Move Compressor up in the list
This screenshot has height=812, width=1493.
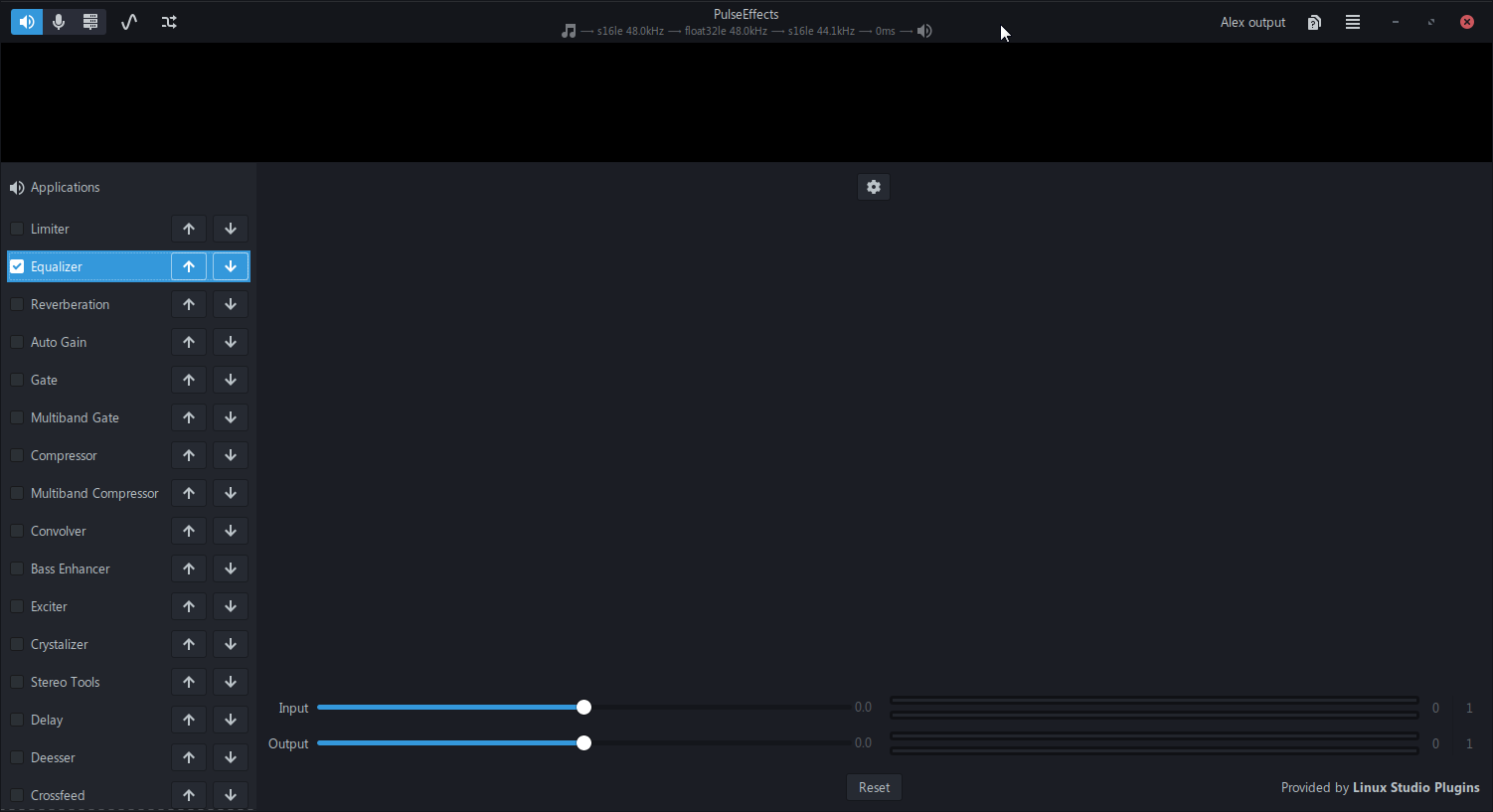[189, 455]
